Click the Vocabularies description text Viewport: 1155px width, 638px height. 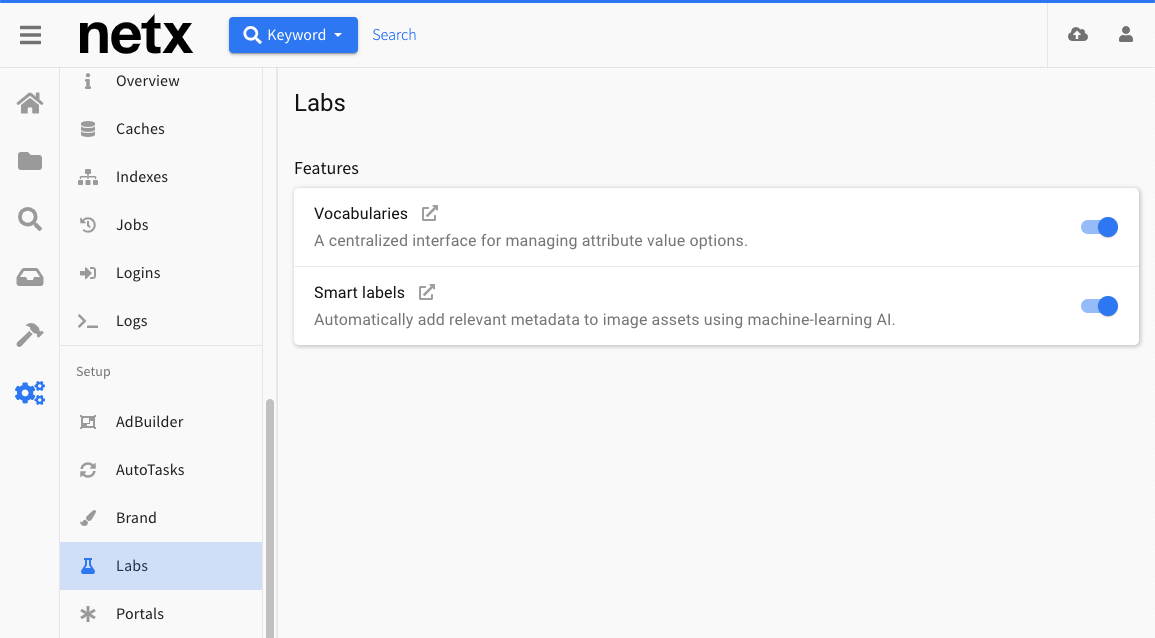pyautogui.click(x=530, y=241)
